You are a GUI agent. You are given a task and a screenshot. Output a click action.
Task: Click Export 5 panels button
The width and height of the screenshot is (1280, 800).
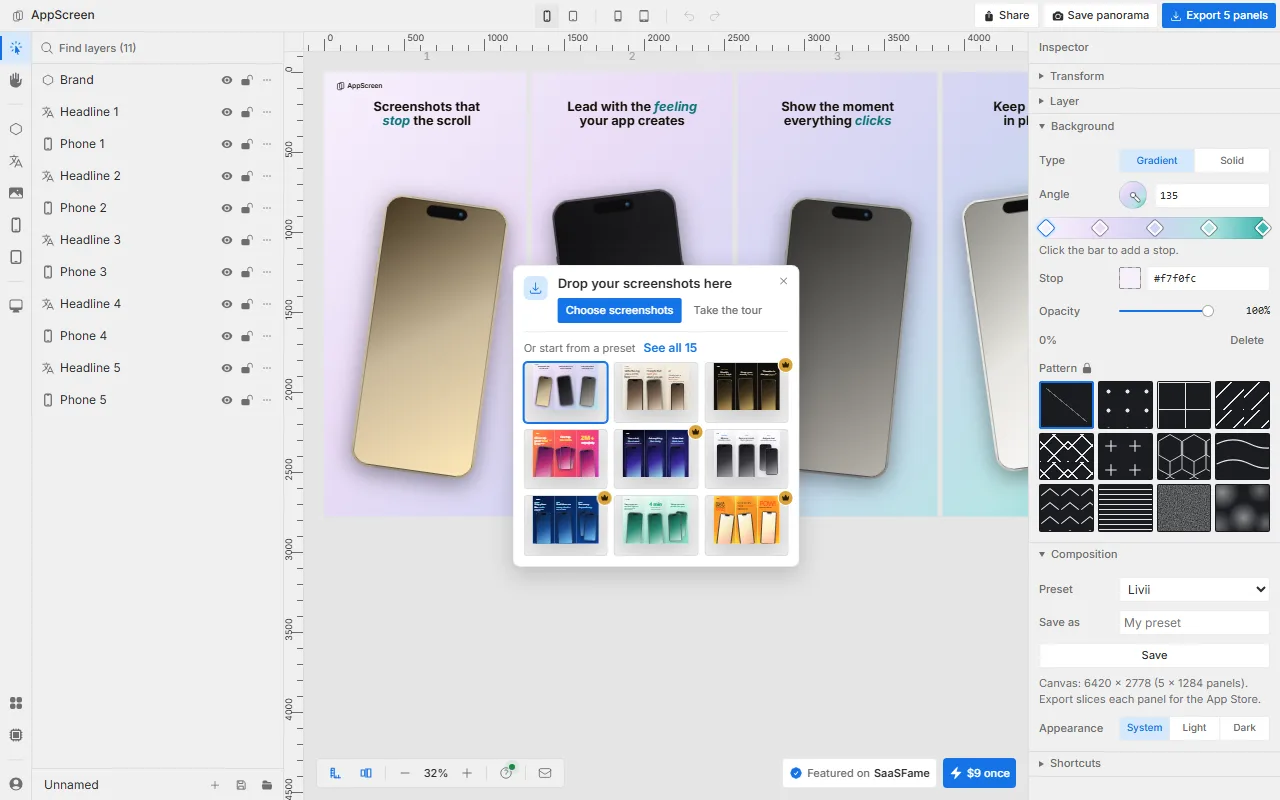pyautogui.click(x=1218, y=16)
